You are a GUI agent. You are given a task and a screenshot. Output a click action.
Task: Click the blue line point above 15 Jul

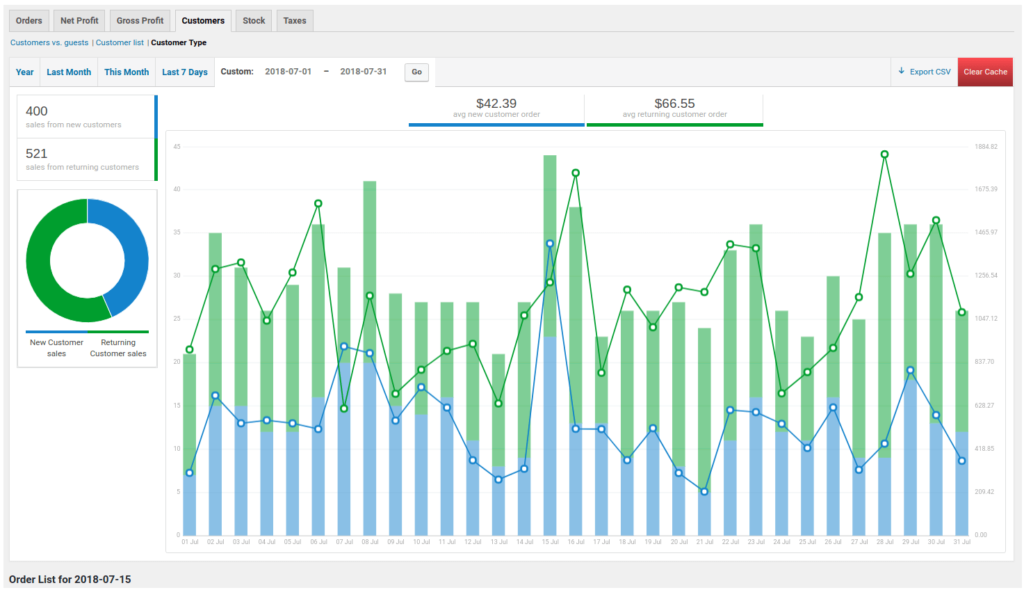point(550,244)
